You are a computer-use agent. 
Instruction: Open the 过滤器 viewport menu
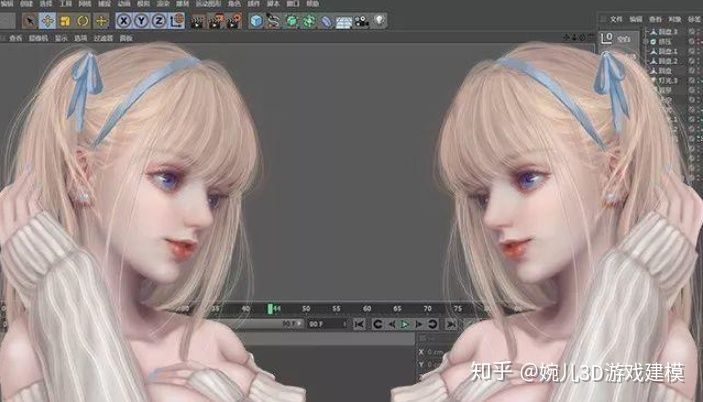click(x=103, y=39)
